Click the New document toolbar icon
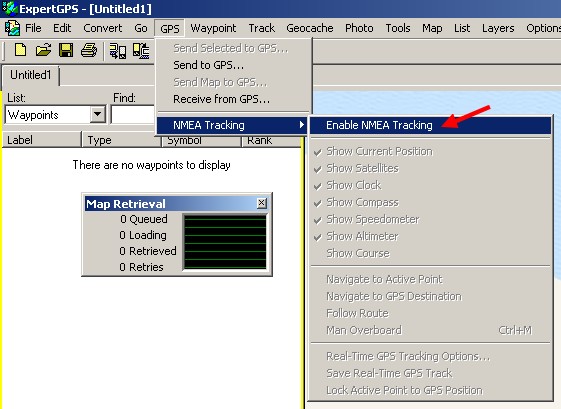Viewport: 561px width, 409px height. [20, 50]
